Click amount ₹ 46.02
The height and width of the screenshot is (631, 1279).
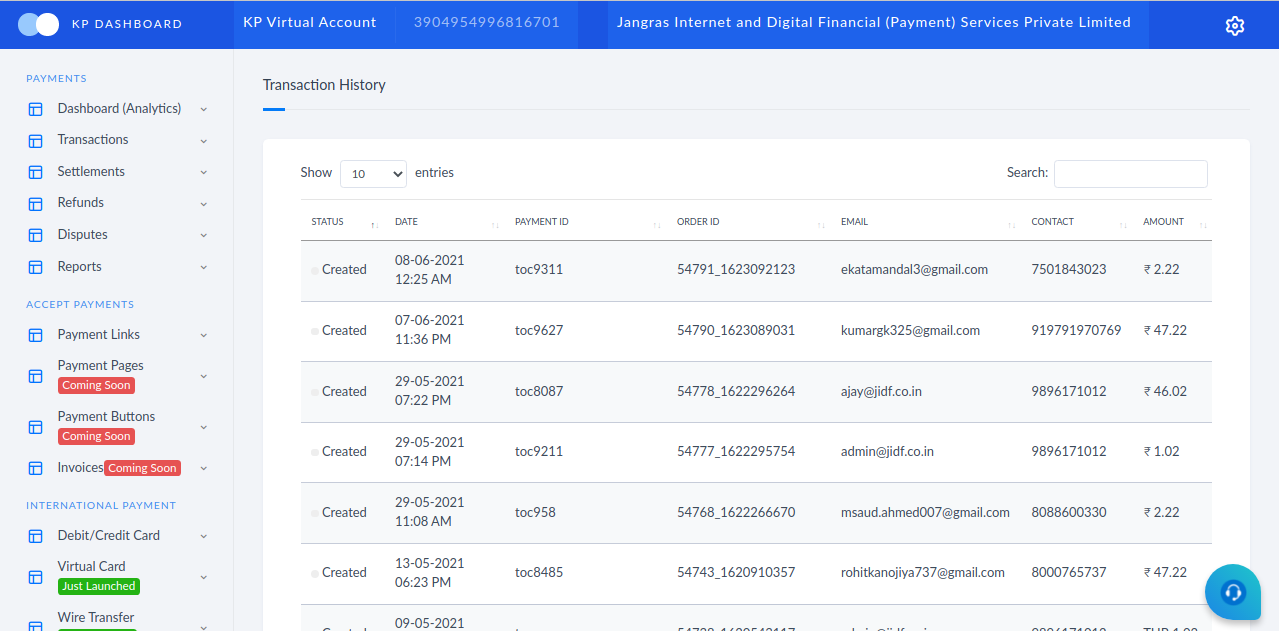[x=1165, y=391]
